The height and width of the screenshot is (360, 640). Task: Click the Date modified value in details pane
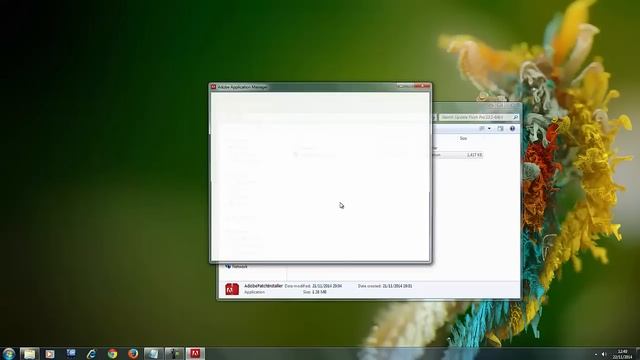pyautogui.click(x=327, y=286)
